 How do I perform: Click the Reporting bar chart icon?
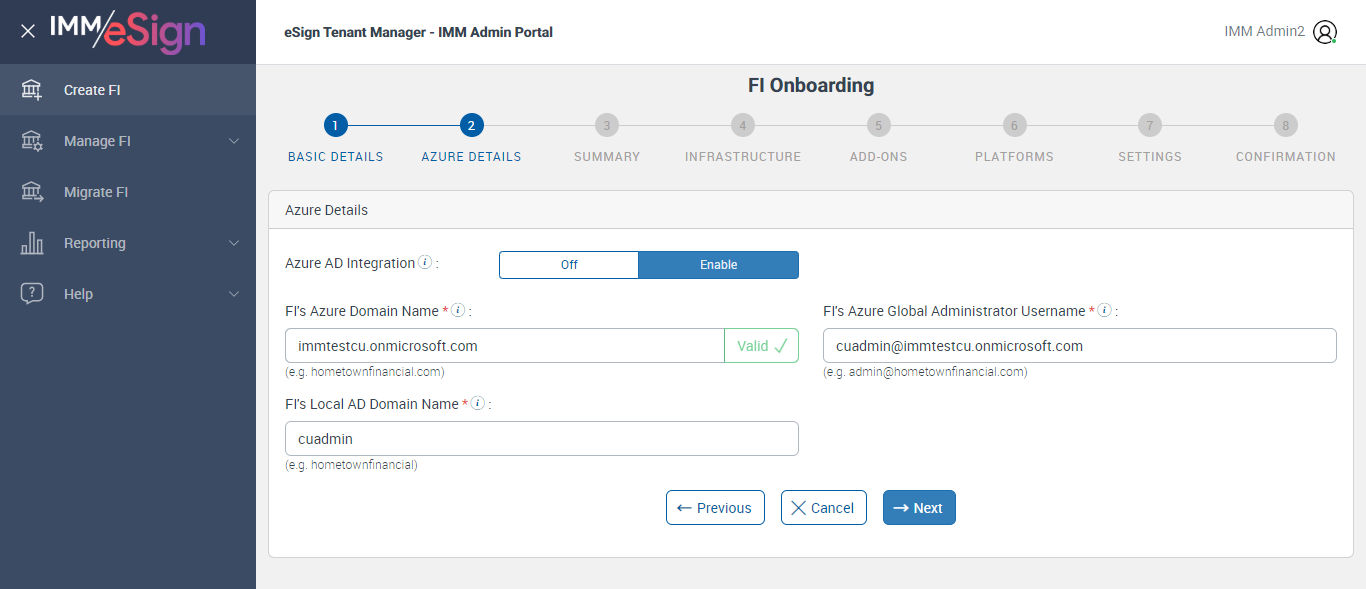coord(32,243)
